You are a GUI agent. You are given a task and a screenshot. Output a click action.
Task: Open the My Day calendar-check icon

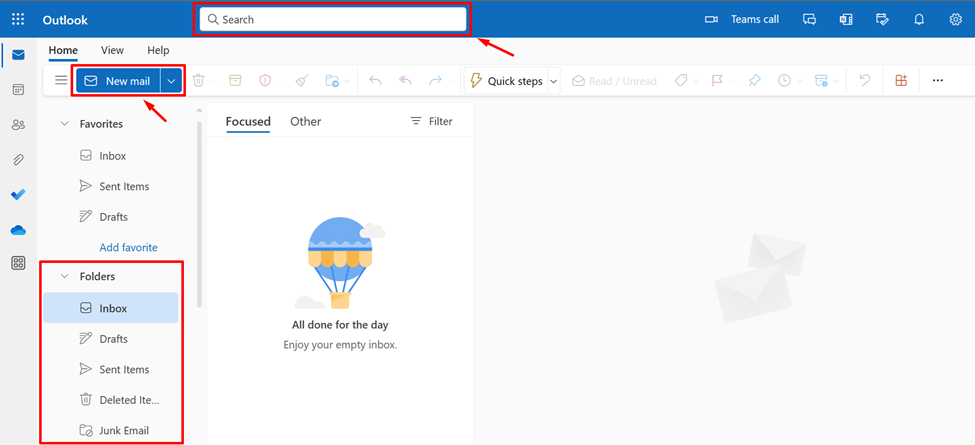(882, 19)
